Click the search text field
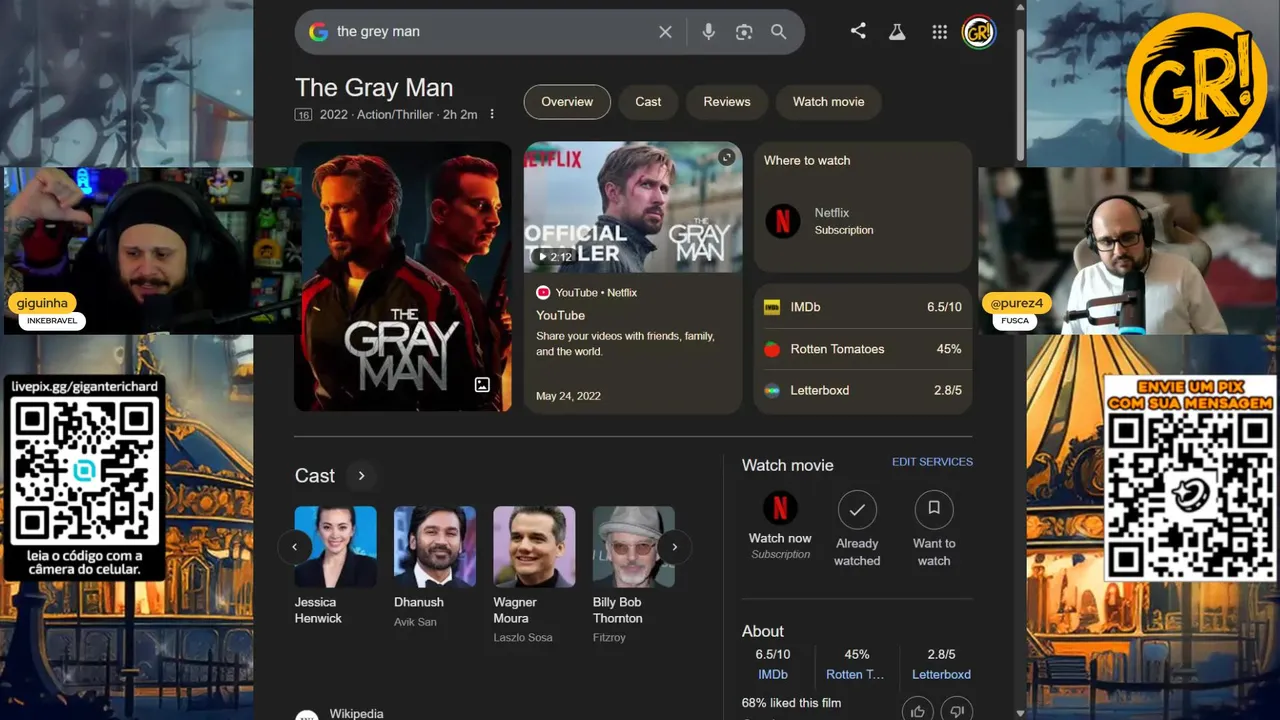Image resolution: width=1280 pixels, height=720 pixels. click(490, 32)
